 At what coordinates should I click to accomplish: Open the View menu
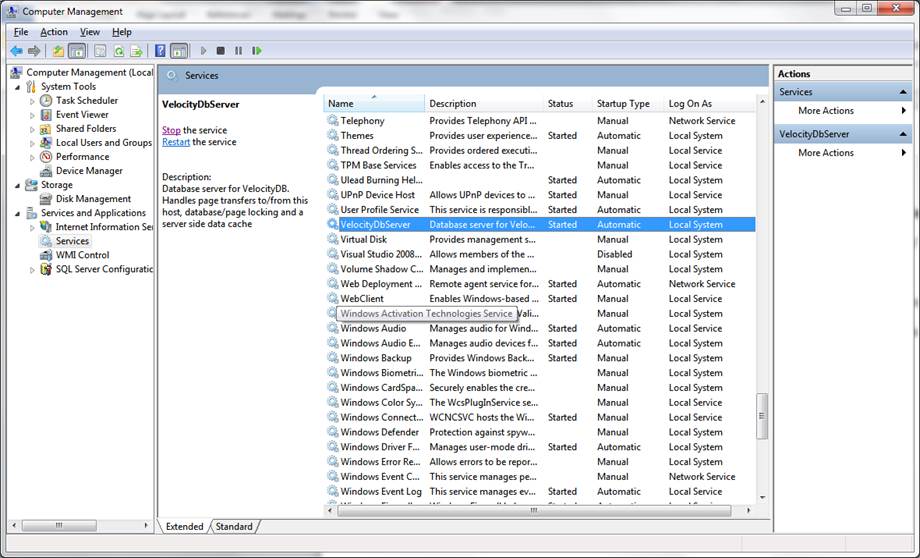pyautogui.click(x=90, y=32)
